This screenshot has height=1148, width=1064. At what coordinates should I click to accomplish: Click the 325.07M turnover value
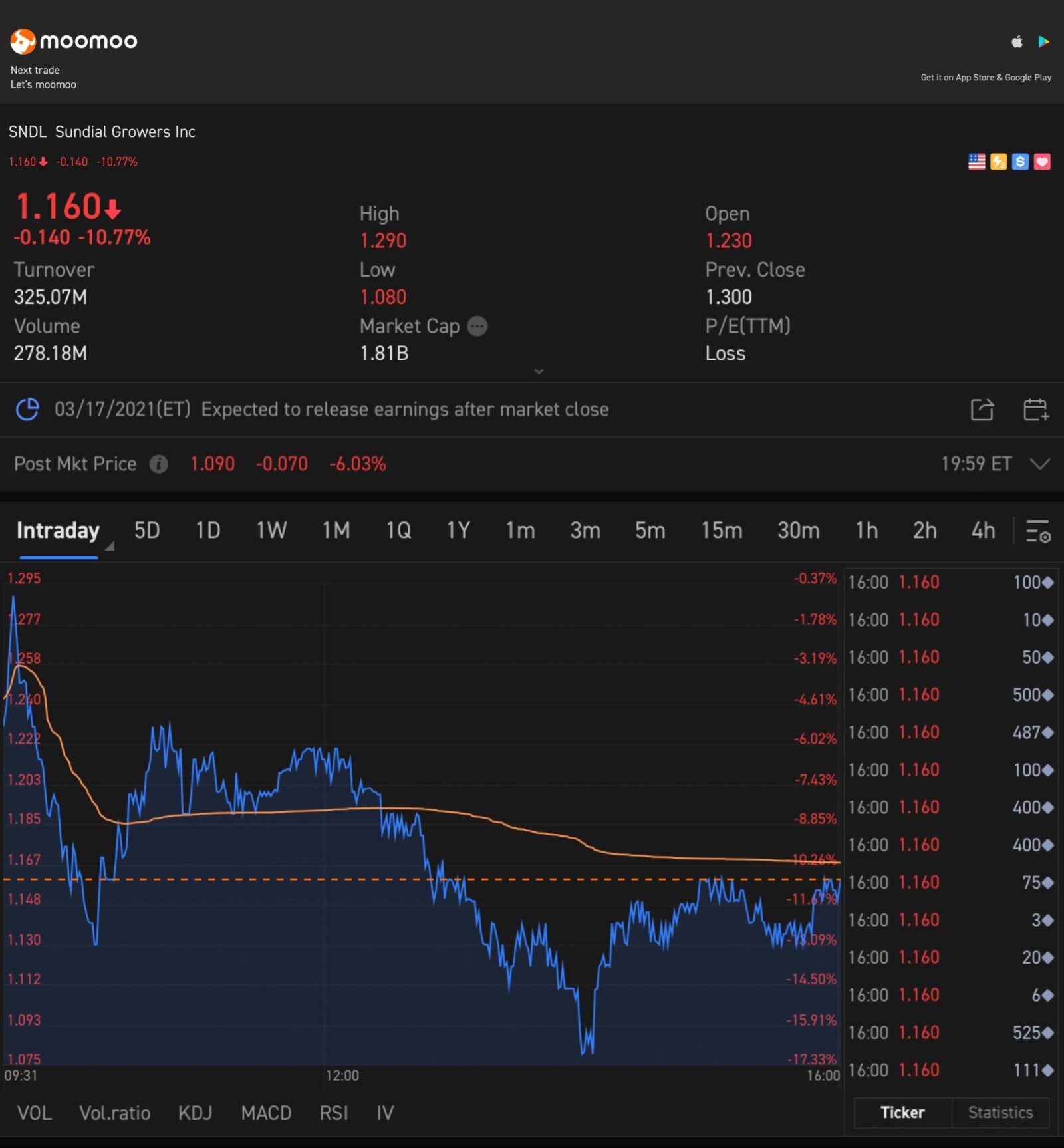[x=51, y=297]
